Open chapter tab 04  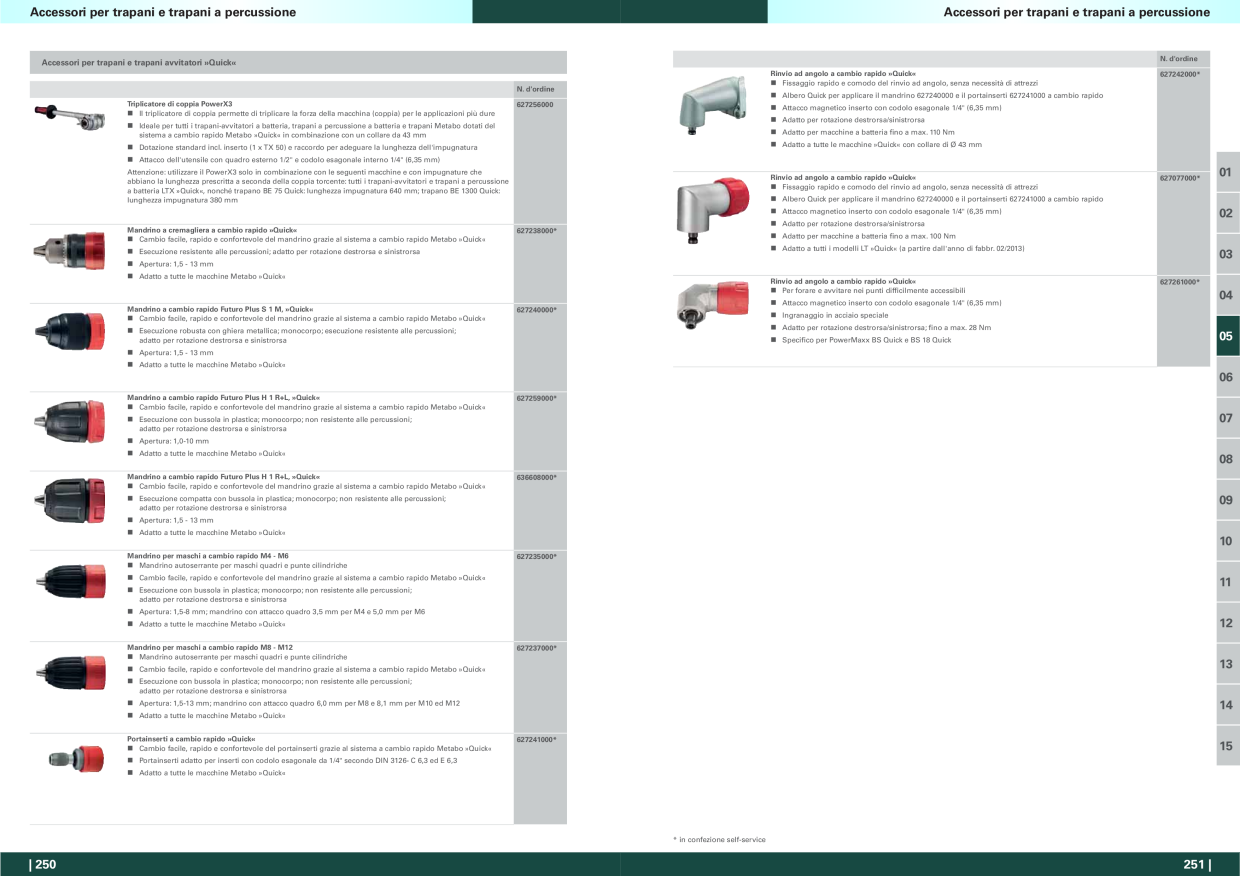coord(1227,296)
